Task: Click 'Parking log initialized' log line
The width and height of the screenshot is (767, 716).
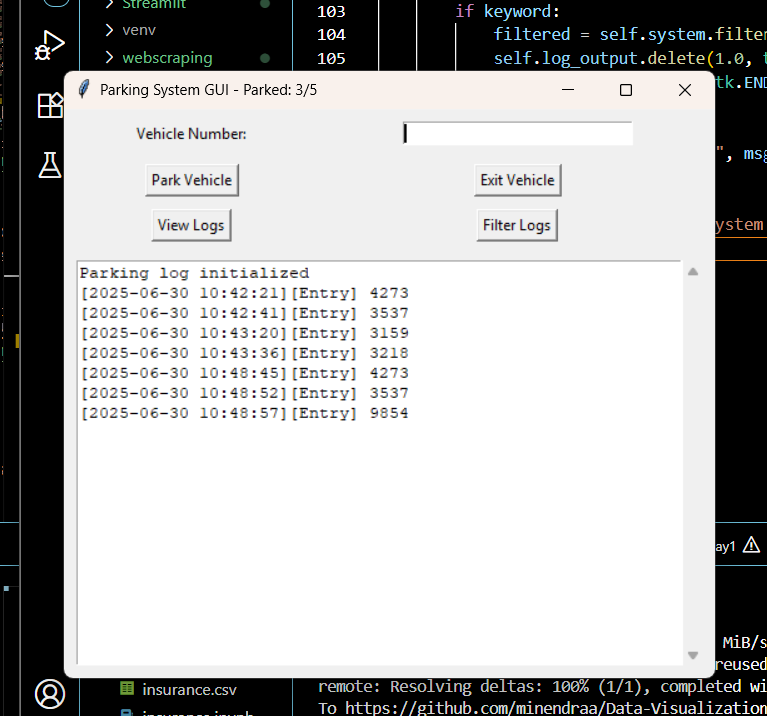Action: (195, 273)
